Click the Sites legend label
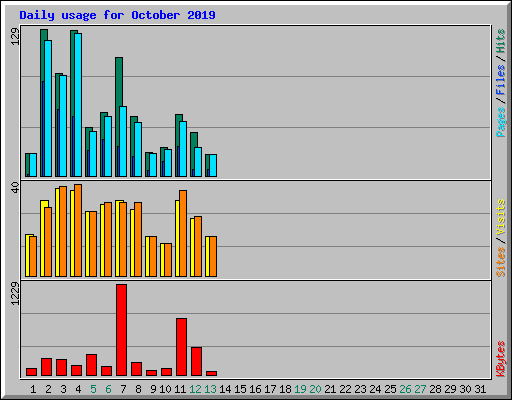512x400 pixels. [501, 262]
